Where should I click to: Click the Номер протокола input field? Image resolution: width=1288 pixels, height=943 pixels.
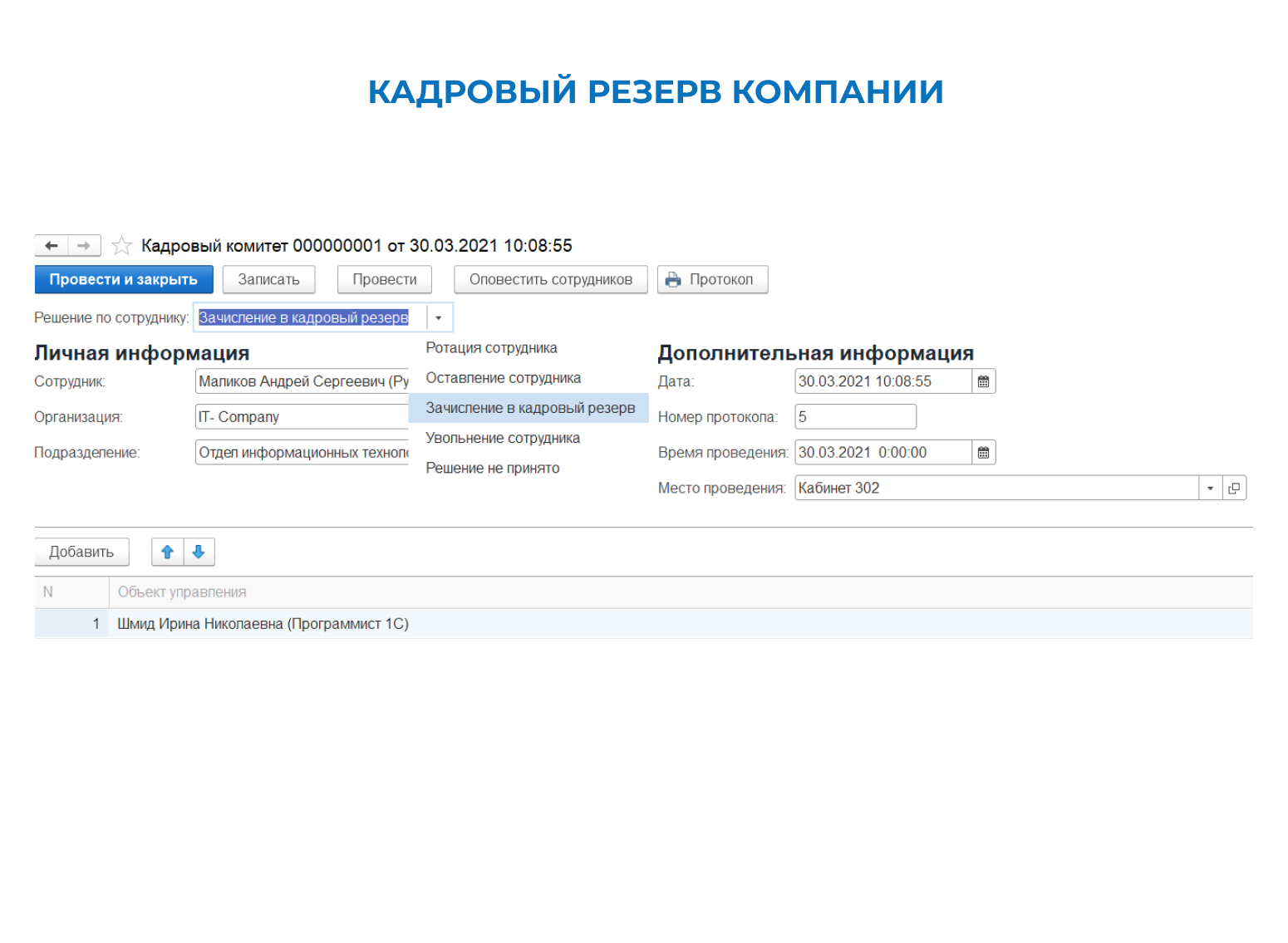856,417
